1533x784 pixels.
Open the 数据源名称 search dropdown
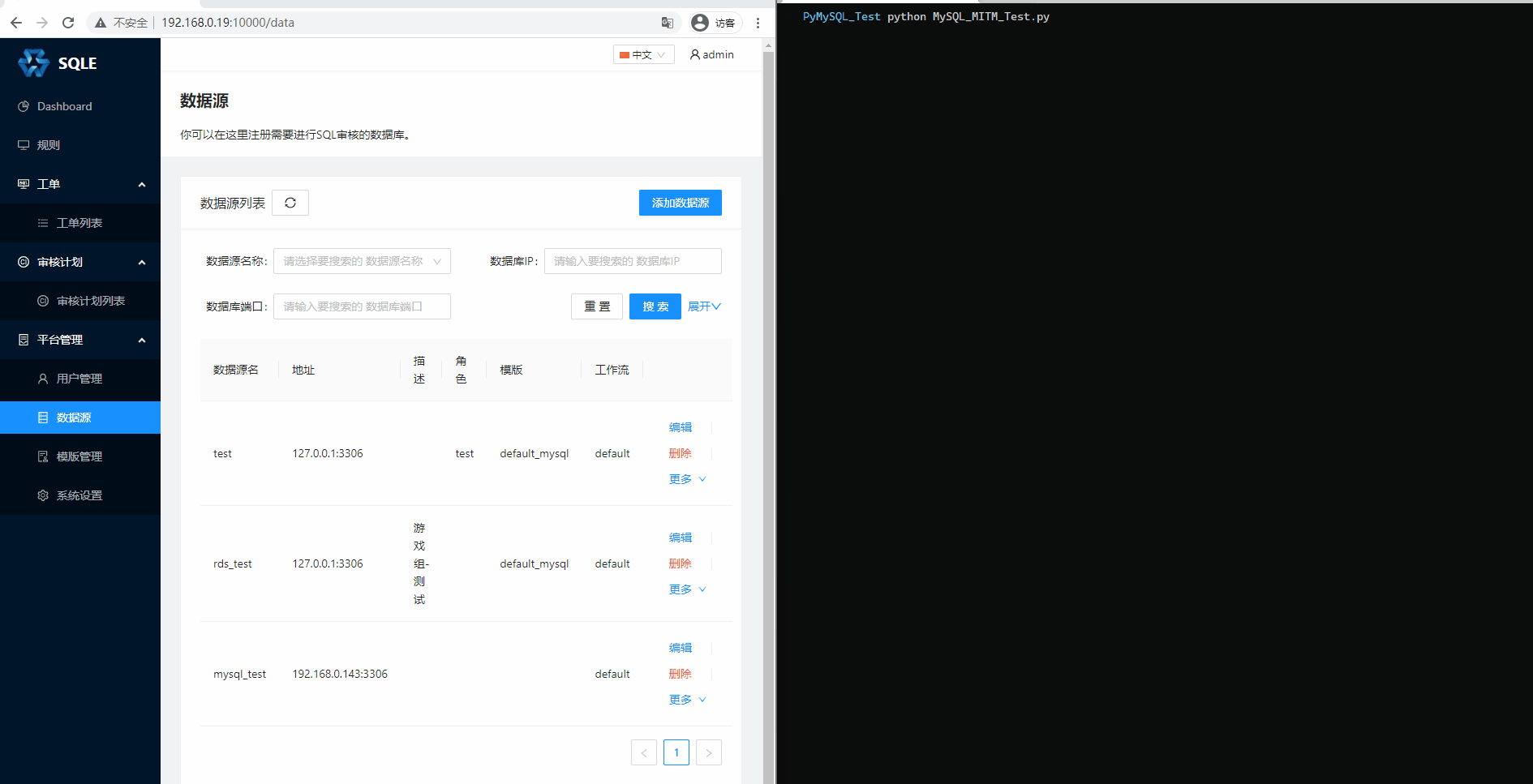[x=362, y=261]
